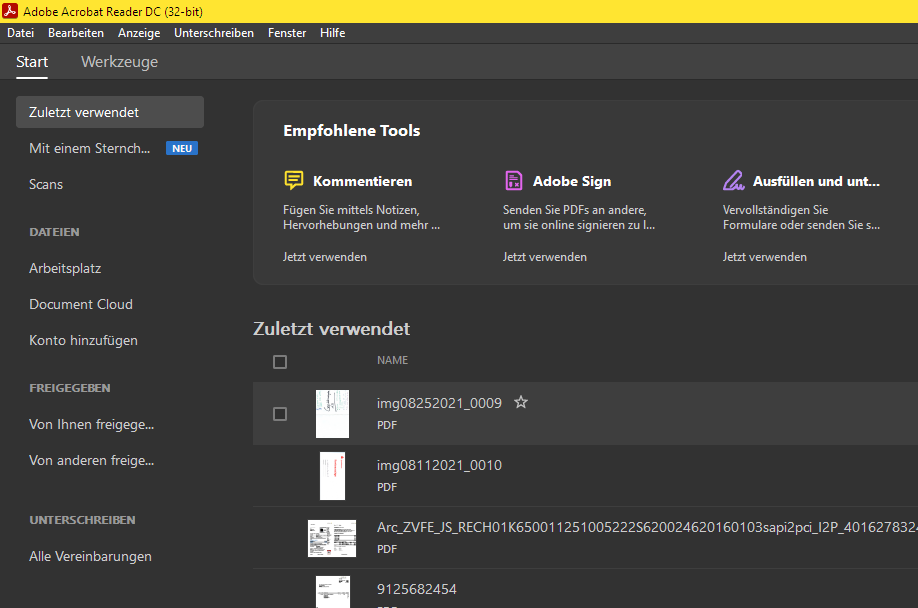
Task: Sort the list by NAME column header
Action: [392, 360]
